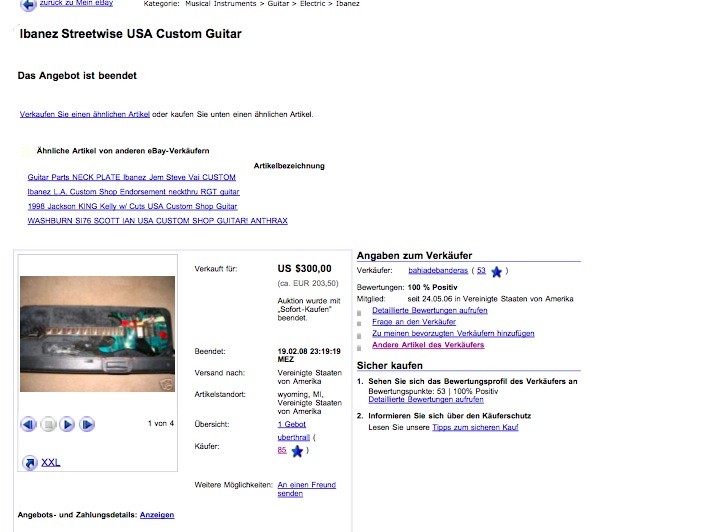Open seller profile bahiadebanderas

[438, 271]
